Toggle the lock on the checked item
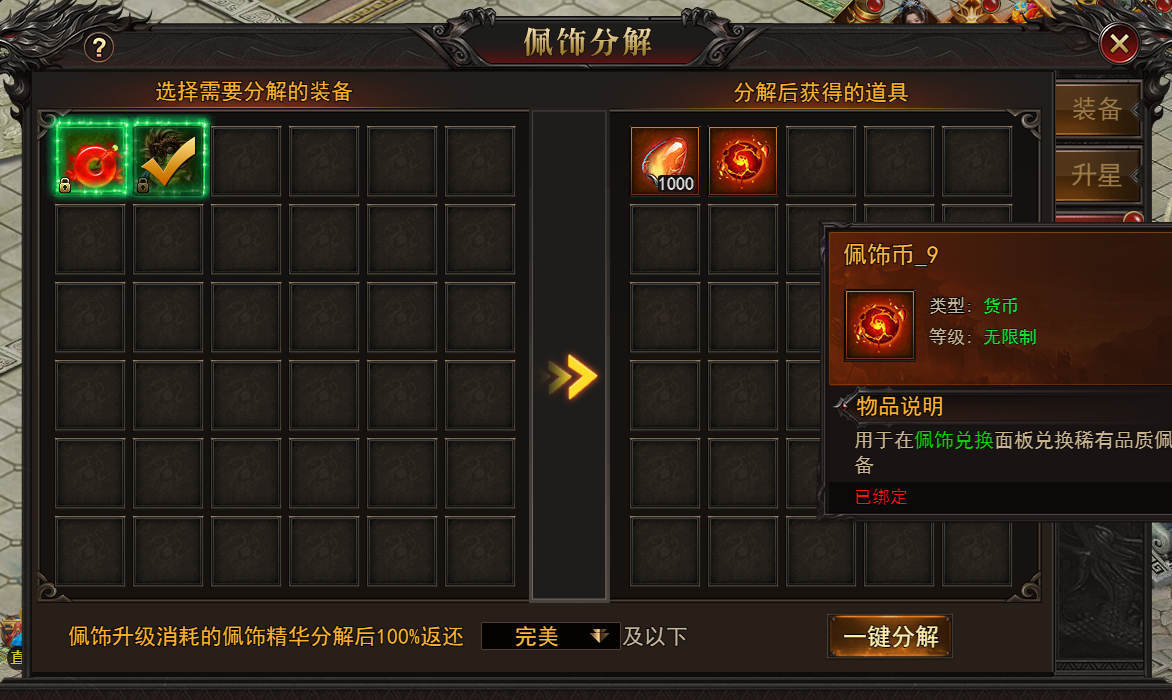Viewport: 1172px width, 700px height. tap(143, 185)
